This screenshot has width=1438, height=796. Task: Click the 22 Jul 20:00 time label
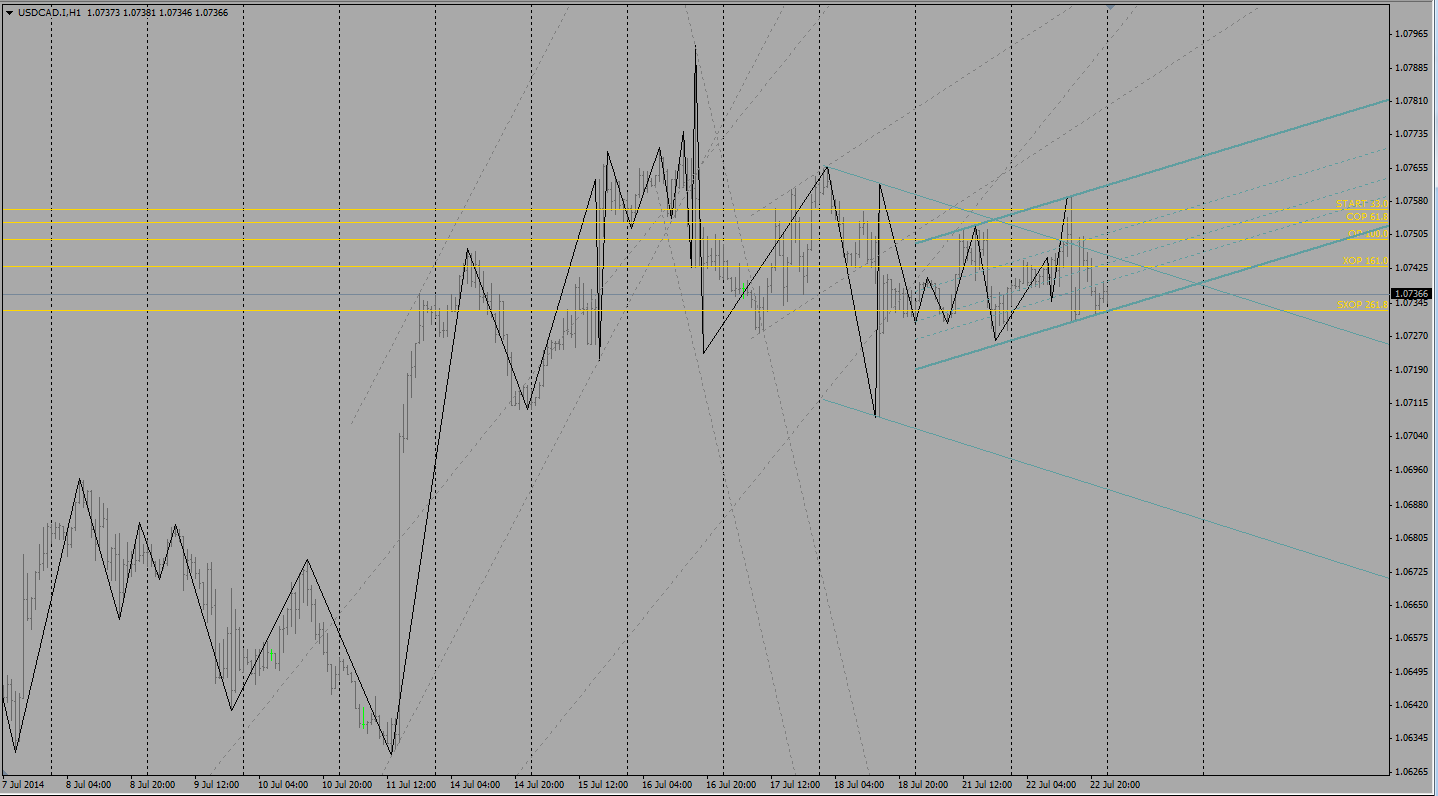point(1115,785)
